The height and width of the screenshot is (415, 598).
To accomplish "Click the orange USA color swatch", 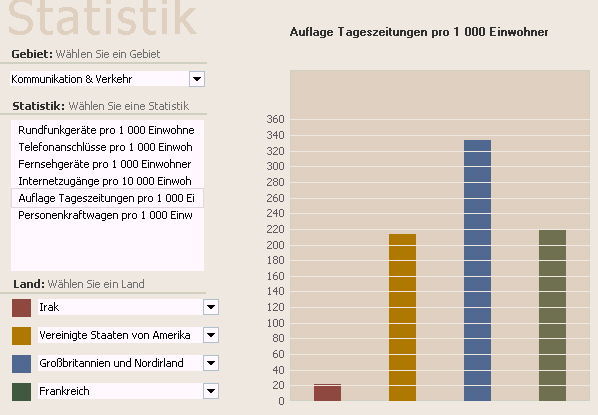I will [21, 336].
